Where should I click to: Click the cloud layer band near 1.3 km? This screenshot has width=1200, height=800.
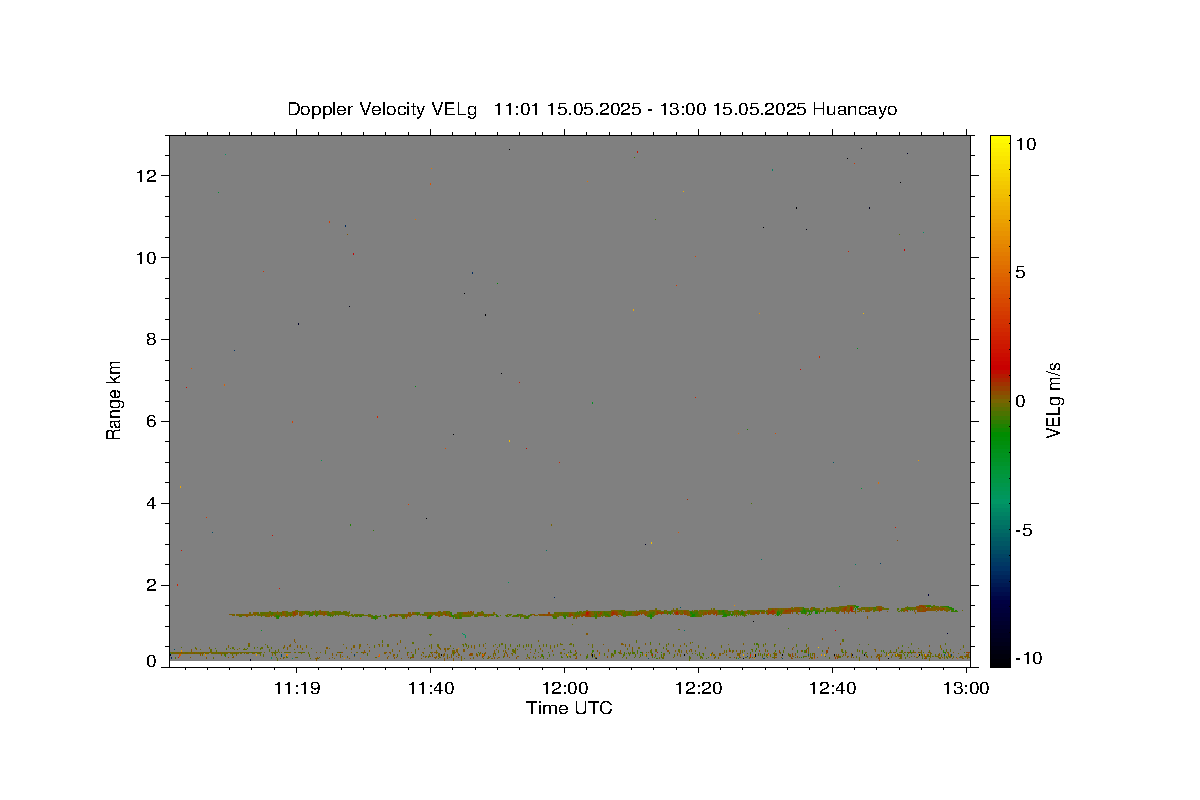592,611
